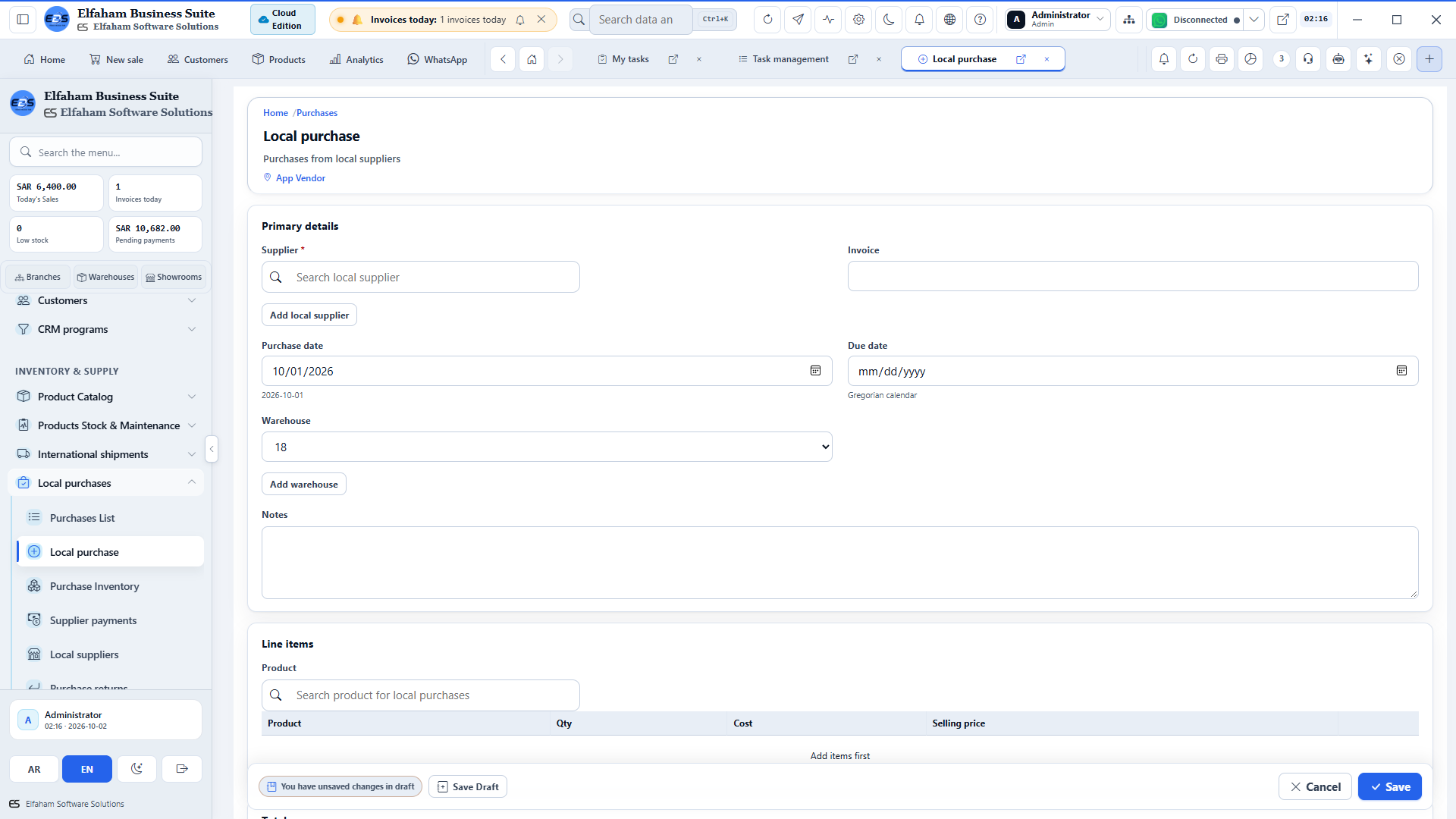Click the sparkle AI assistant icon

click(x=1369, y=59)
